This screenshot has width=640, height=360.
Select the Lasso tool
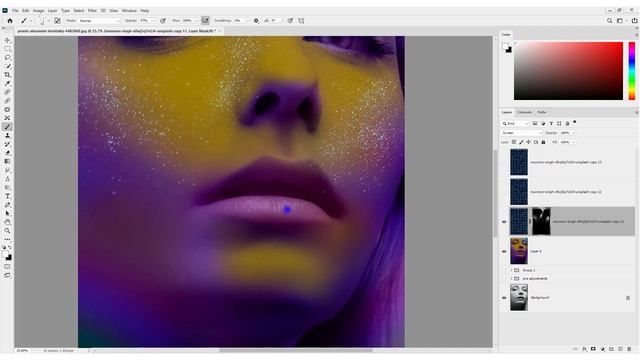[7, 58]
